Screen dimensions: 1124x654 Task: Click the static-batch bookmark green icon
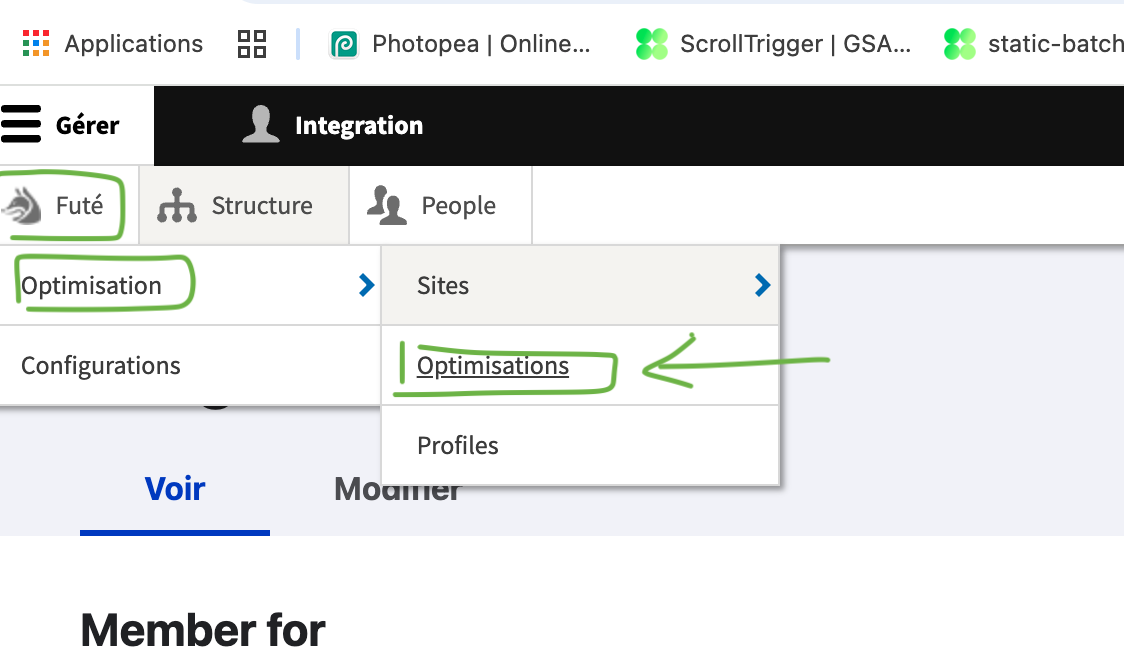(960, 44)
